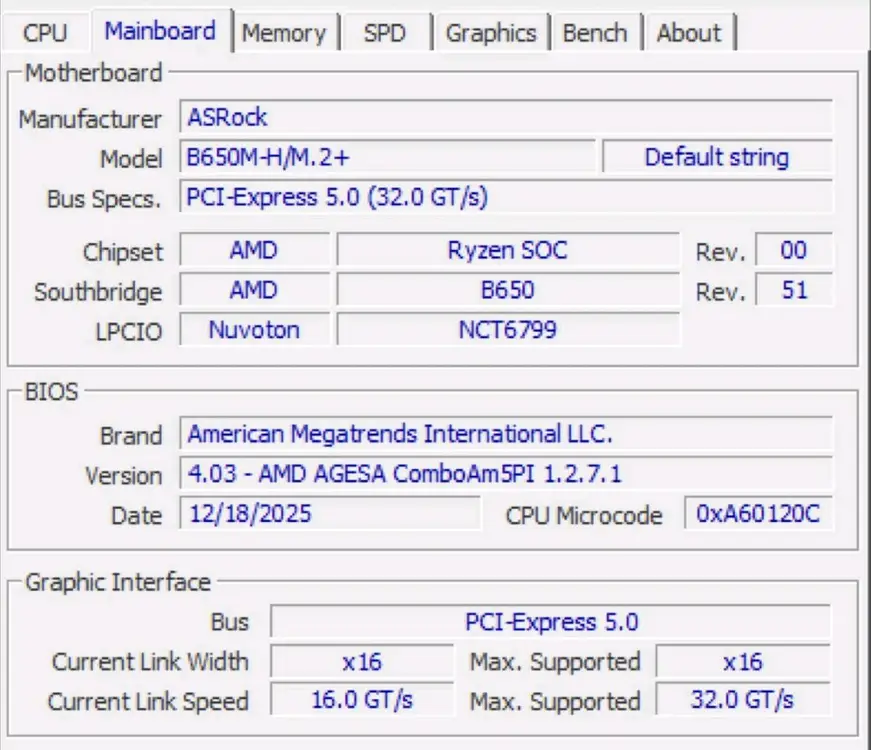Screen dimensions: 871x750
Task: Click the southbridge revision 51 field
Action: pos(794,290)
